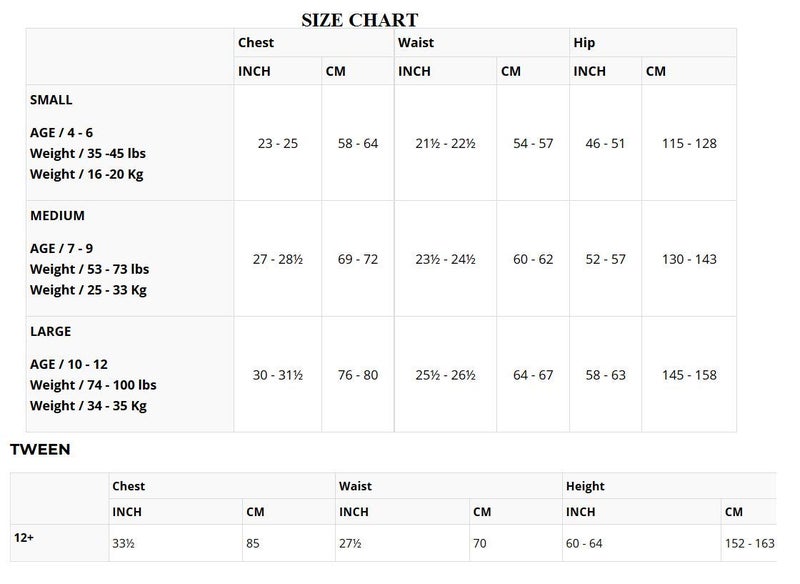Select the LARGE size row label

[50, 331]
